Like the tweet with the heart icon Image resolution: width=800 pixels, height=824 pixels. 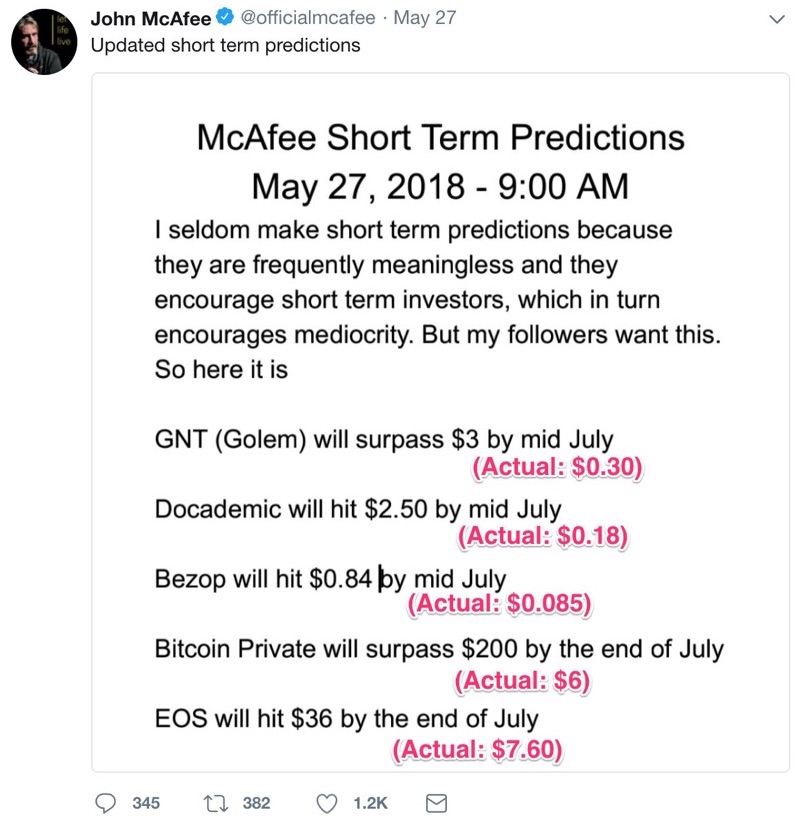(x=326, y=804)
